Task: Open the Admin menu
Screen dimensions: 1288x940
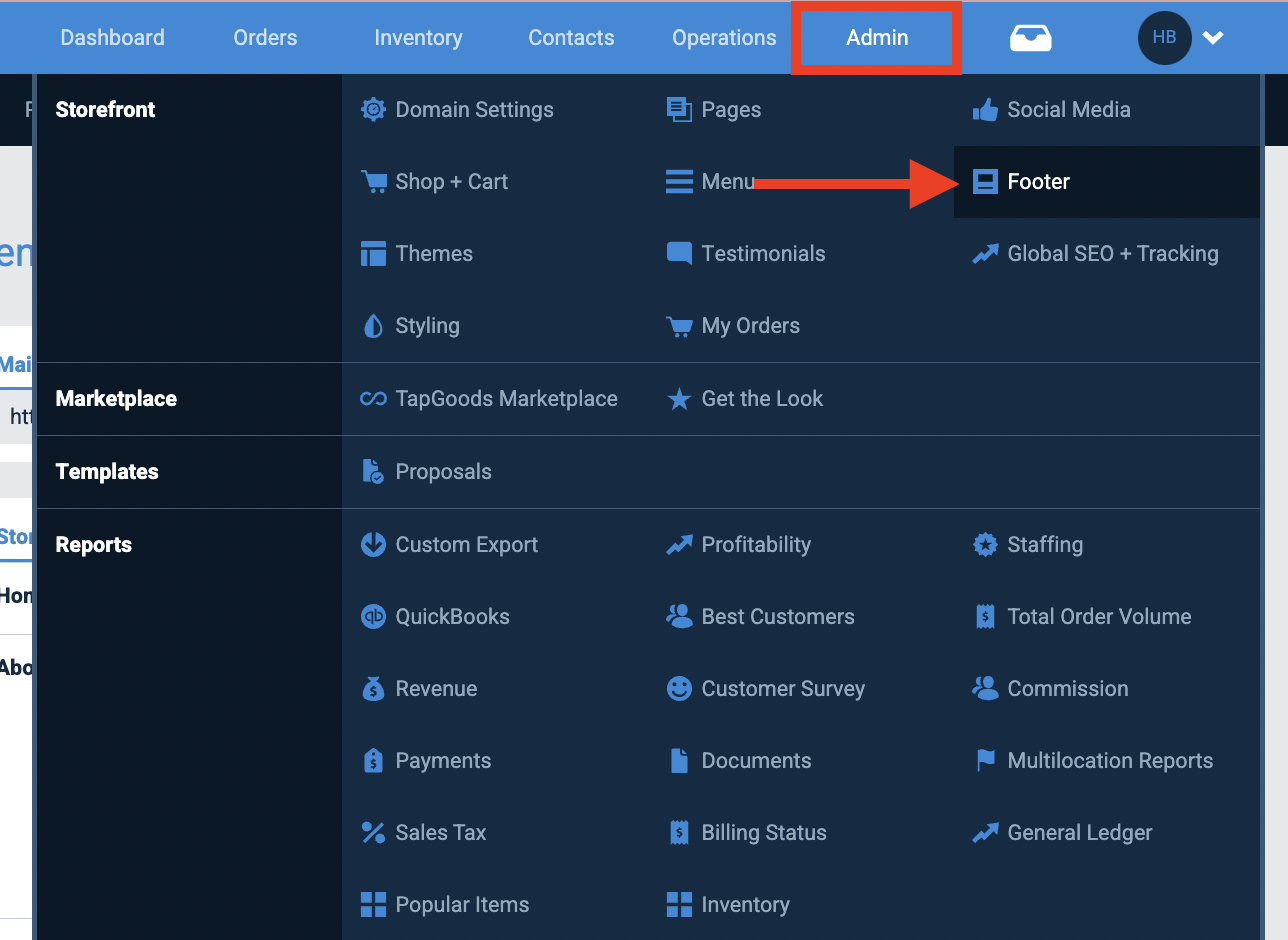Action: [x=876, y=37]
